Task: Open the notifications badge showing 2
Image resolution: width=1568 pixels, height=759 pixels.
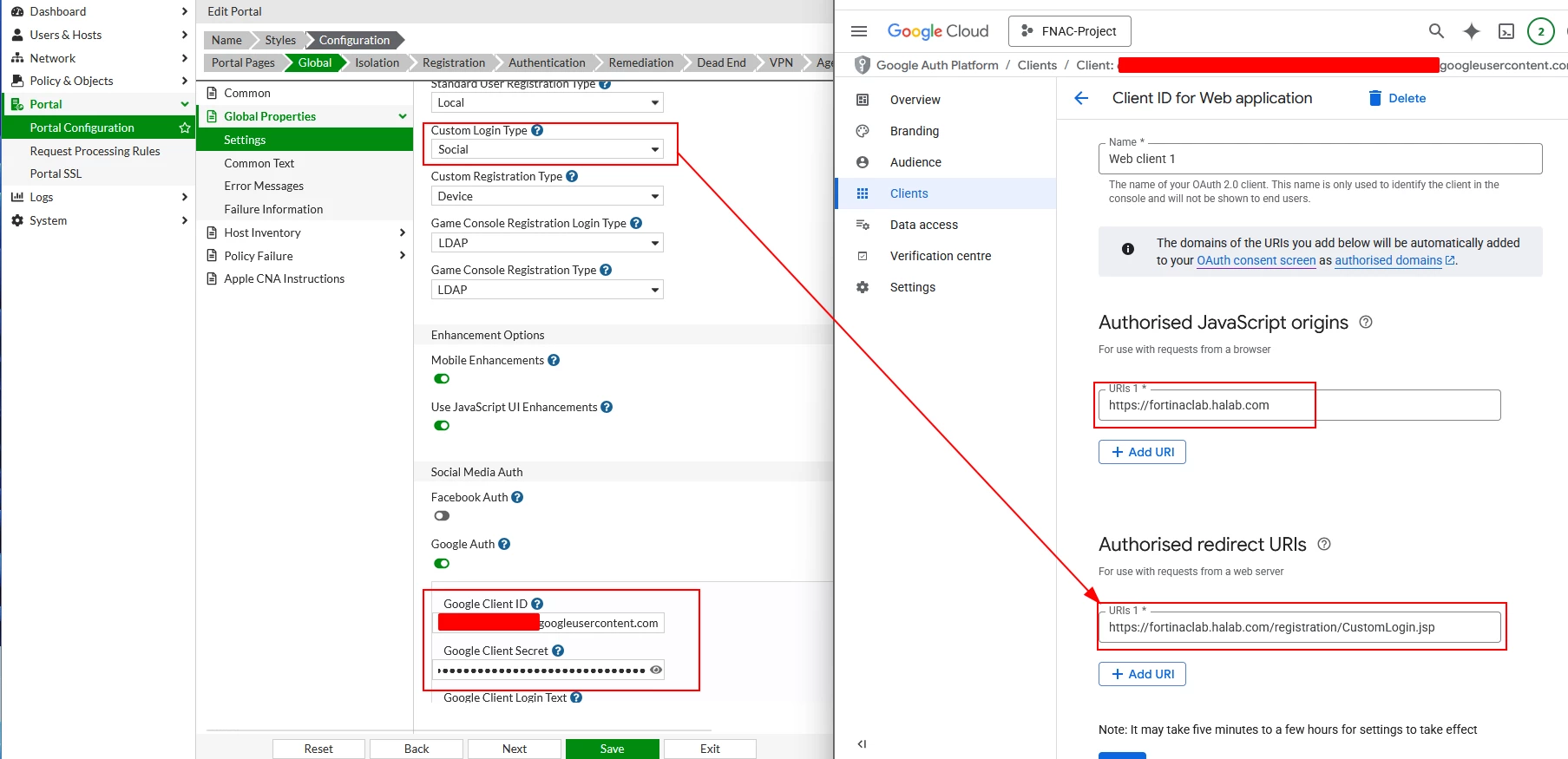Action: pyautogui.click(x=1541, y=31)
